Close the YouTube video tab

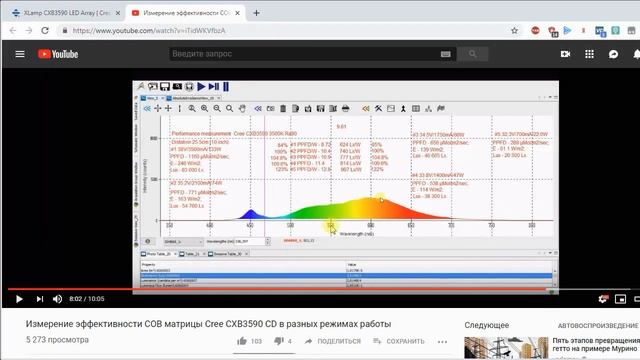(237, 13)
